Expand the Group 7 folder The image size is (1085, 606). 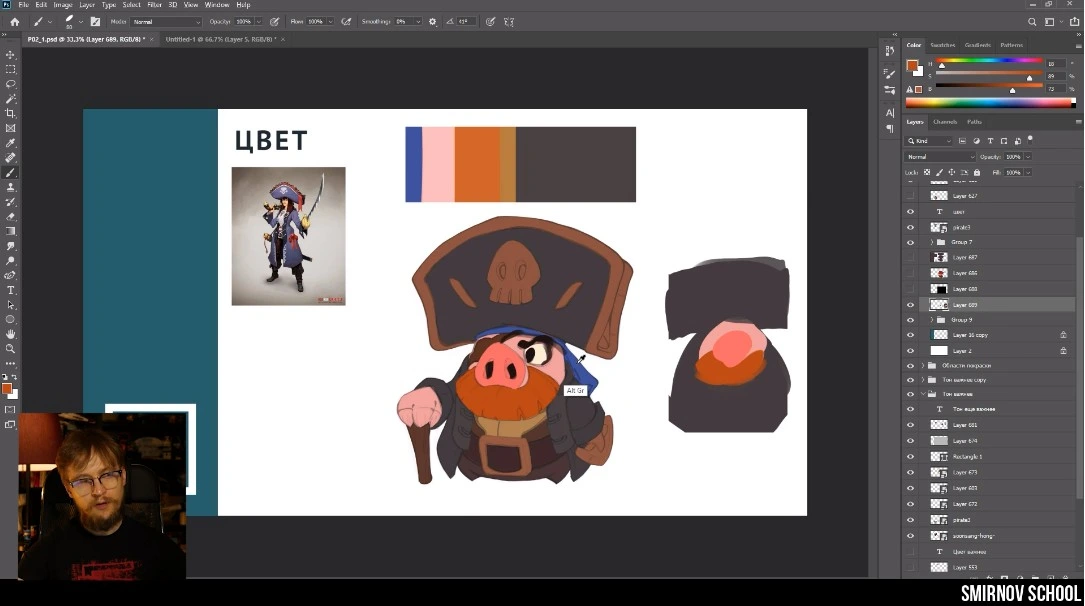point(931,242)
